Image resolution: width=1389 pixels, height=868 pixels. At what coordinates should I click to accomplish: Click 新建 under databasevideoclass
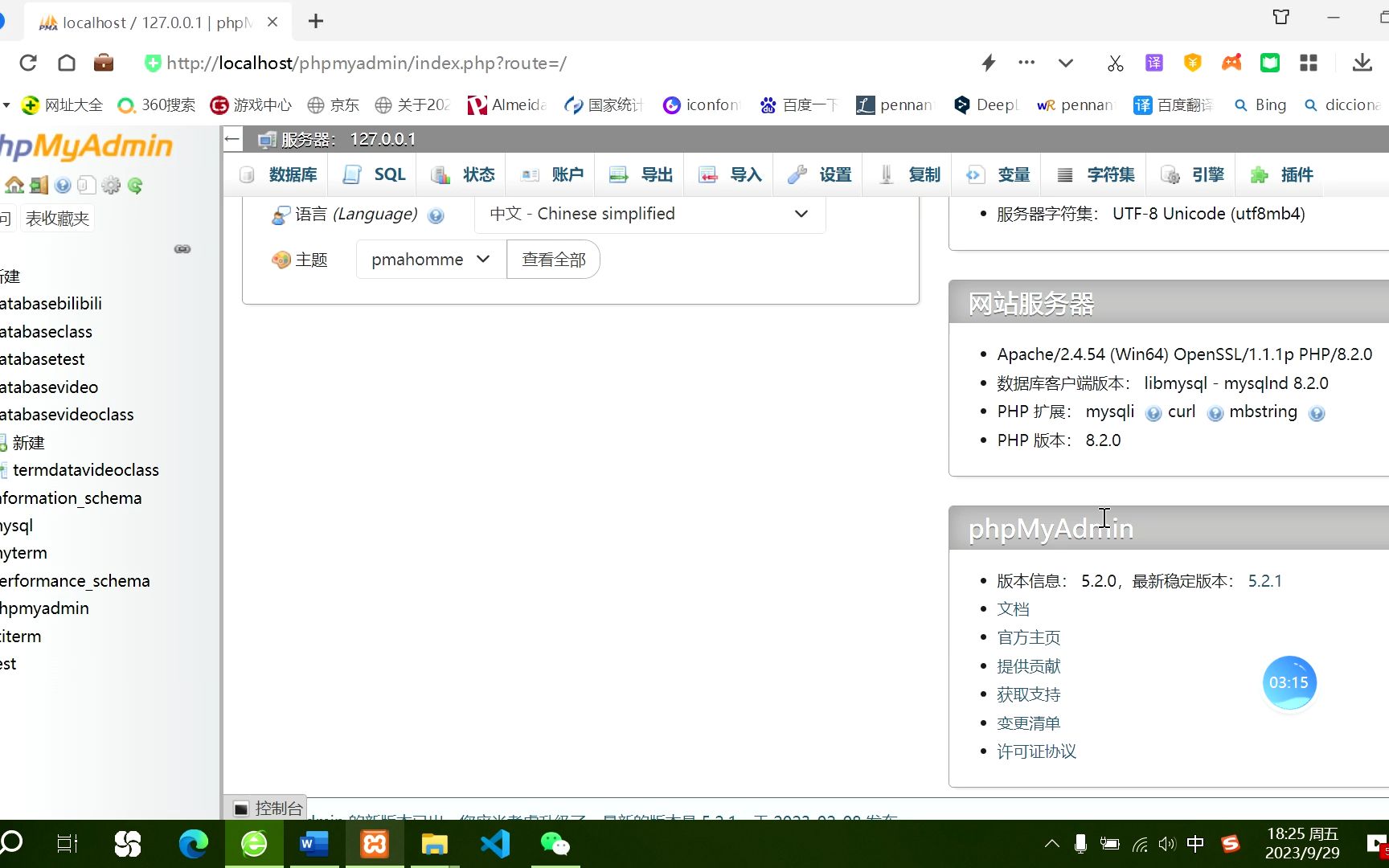[x=28, y=443]
